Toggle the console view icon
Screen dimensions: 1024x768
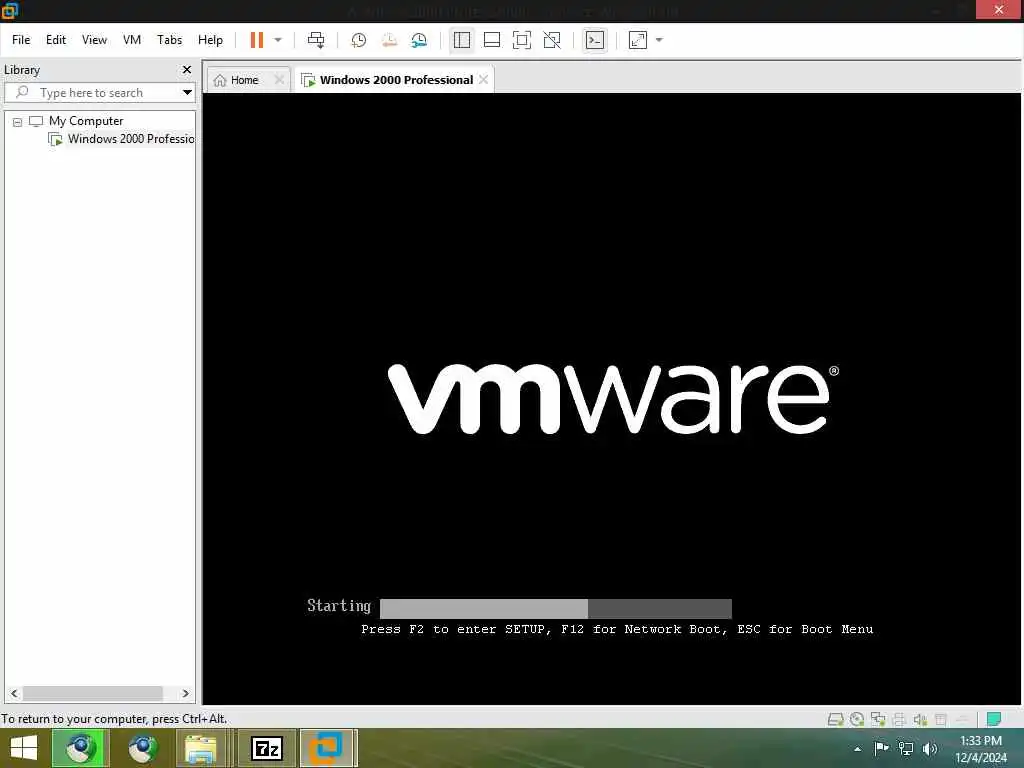tap(594, 40)
